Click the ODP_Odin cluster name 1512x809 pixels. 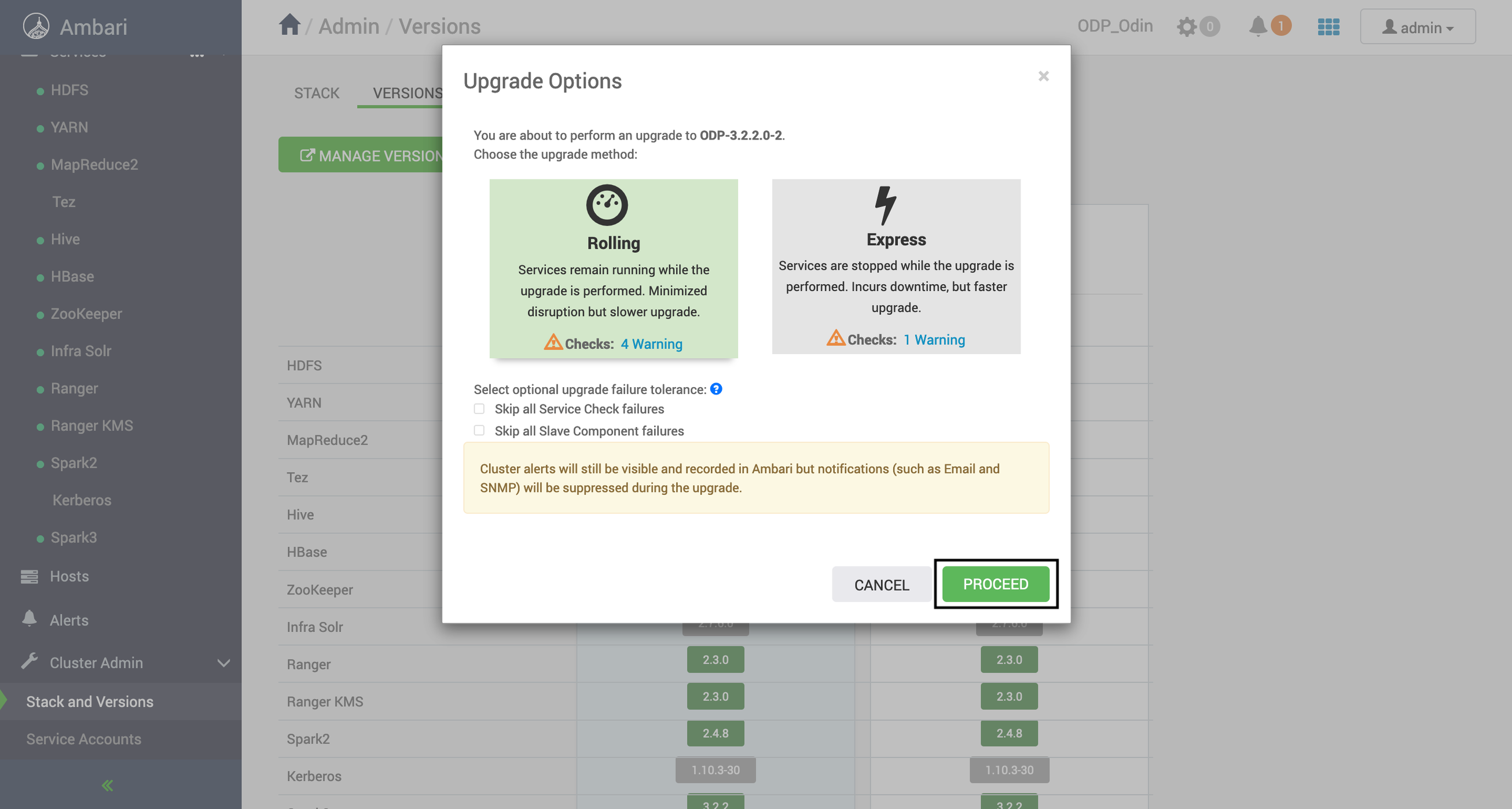pyautogui.click(x=1115, y=26)
